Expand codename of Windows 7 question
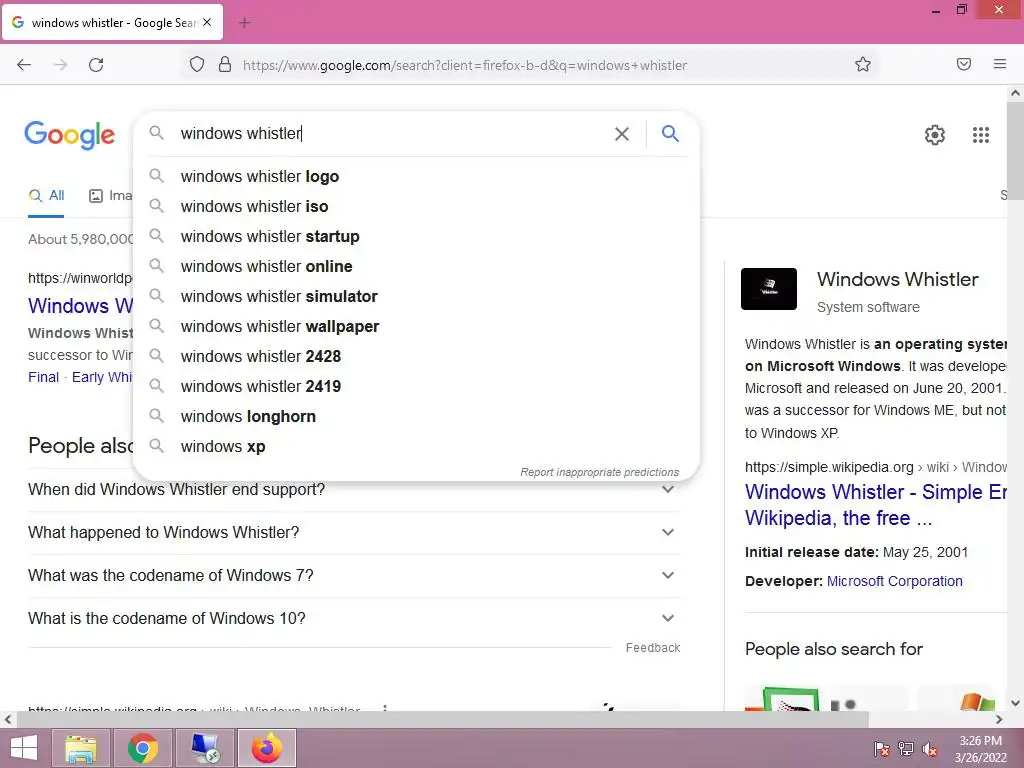 [354, 576]
